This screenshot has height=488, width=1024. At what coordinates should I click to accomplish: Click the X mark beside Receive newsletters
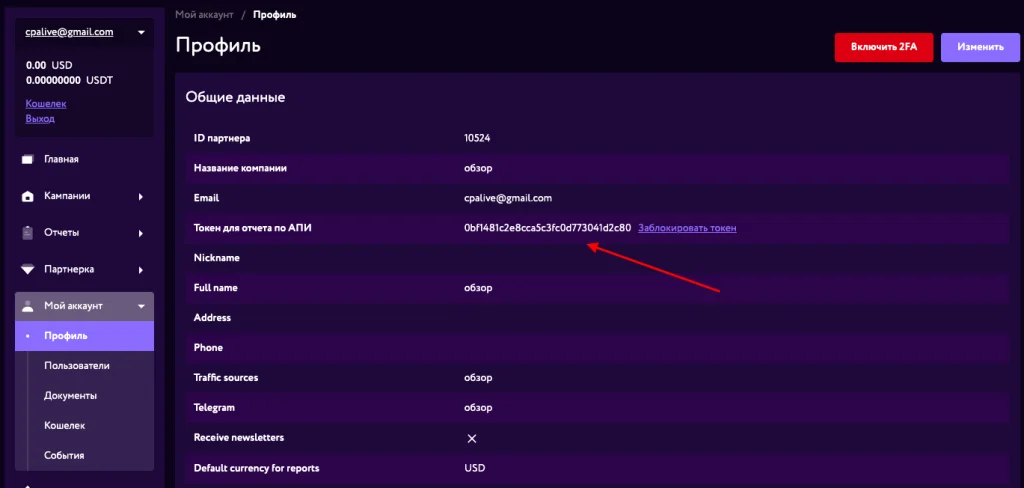point(472,438)
